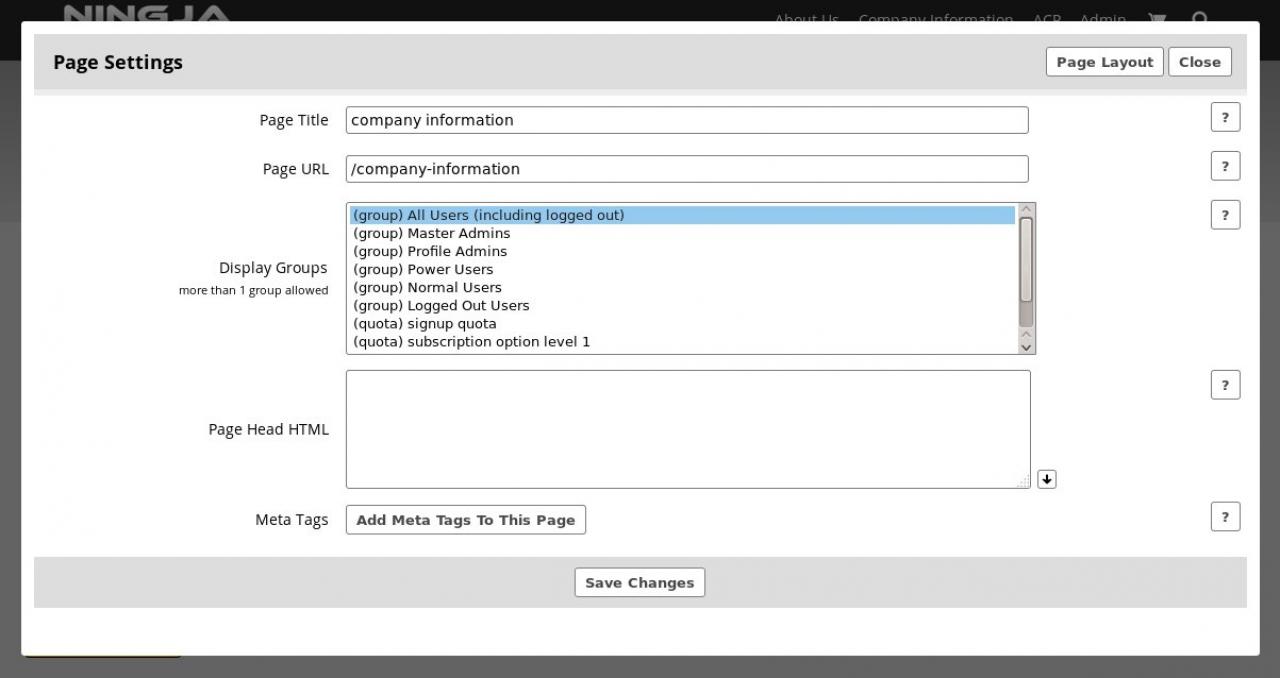Pick Logged Out Users group
This screenshot has width=1280, height=678.
pos(441,305)
